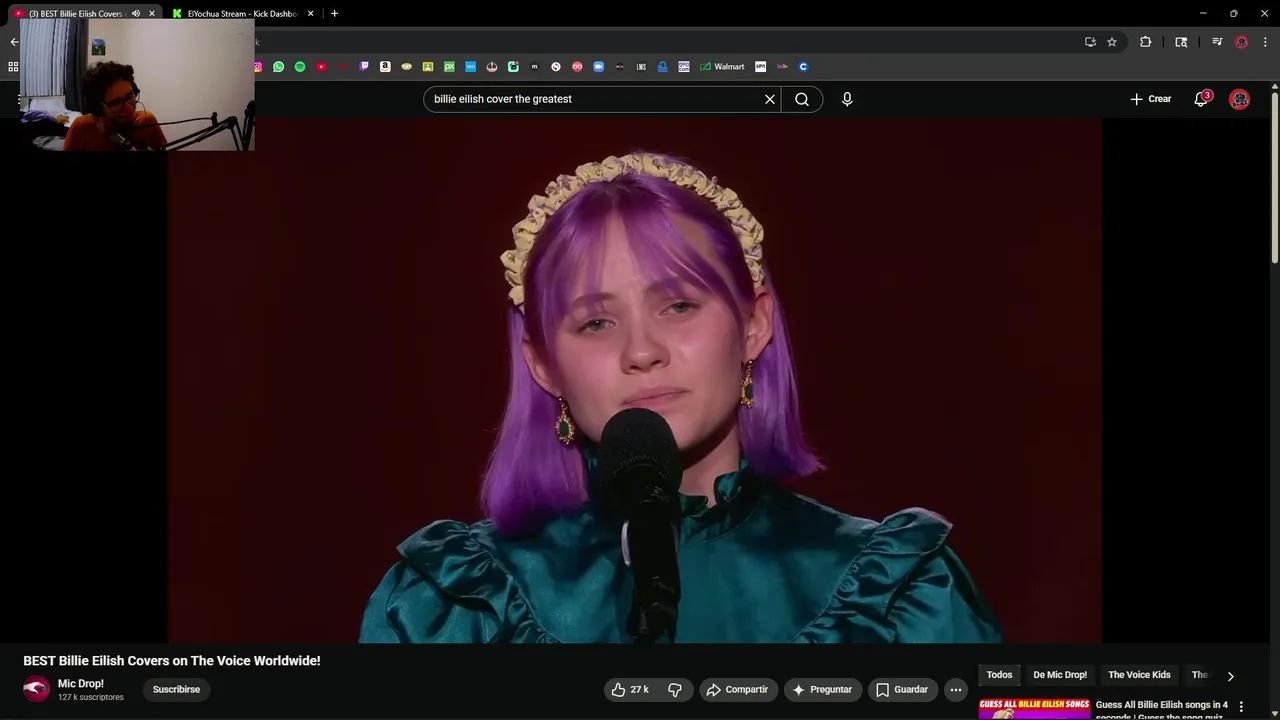The width and height of the screenshot is (1280, 720).
Task: Open options for Guess All Billie Eilish video
Action: point(1242,707)
